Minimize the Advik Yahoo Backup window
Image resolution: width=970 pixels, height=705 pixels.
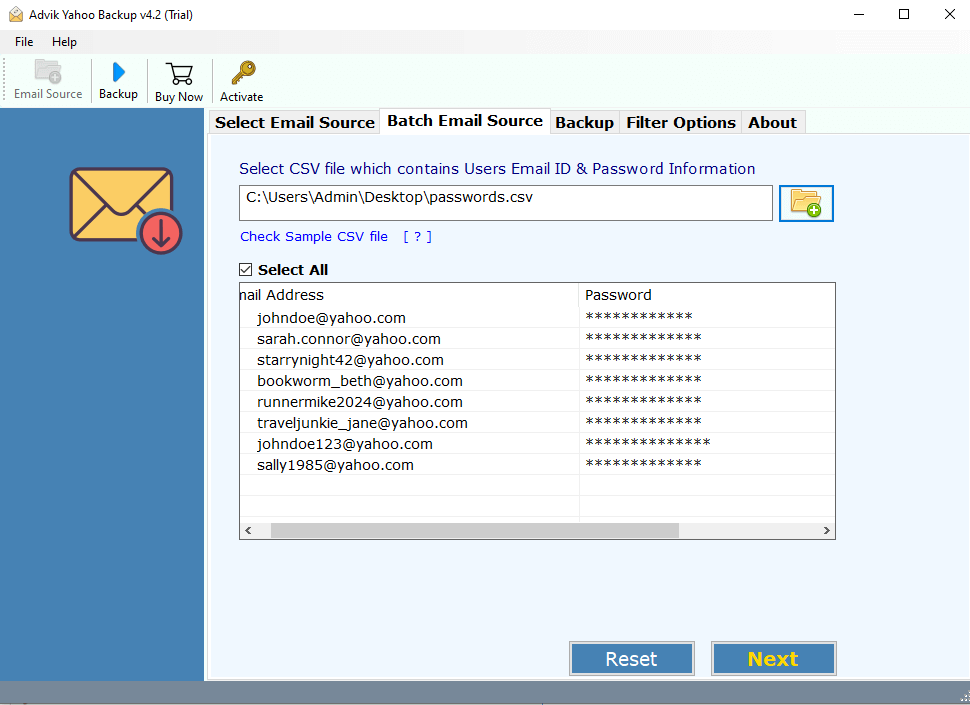pos(859,14)
